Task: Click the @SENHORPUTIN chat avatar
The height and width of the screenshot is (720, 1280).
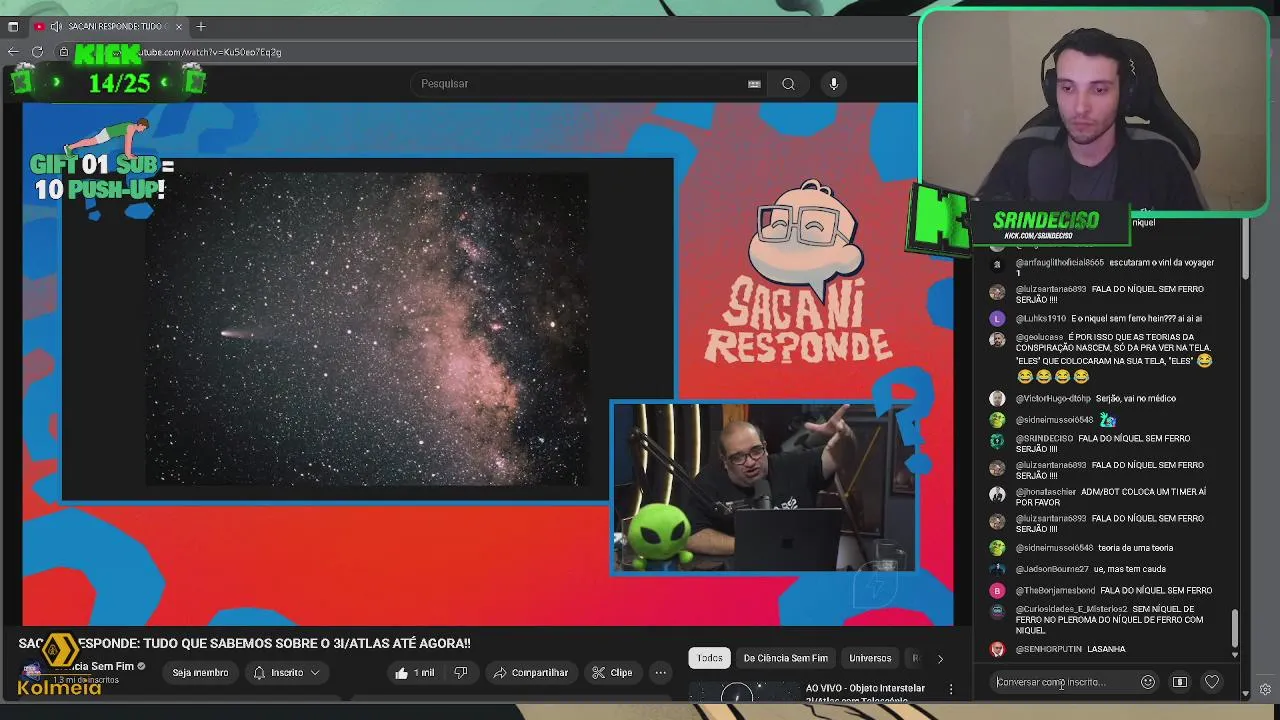Action: [997, 649]
